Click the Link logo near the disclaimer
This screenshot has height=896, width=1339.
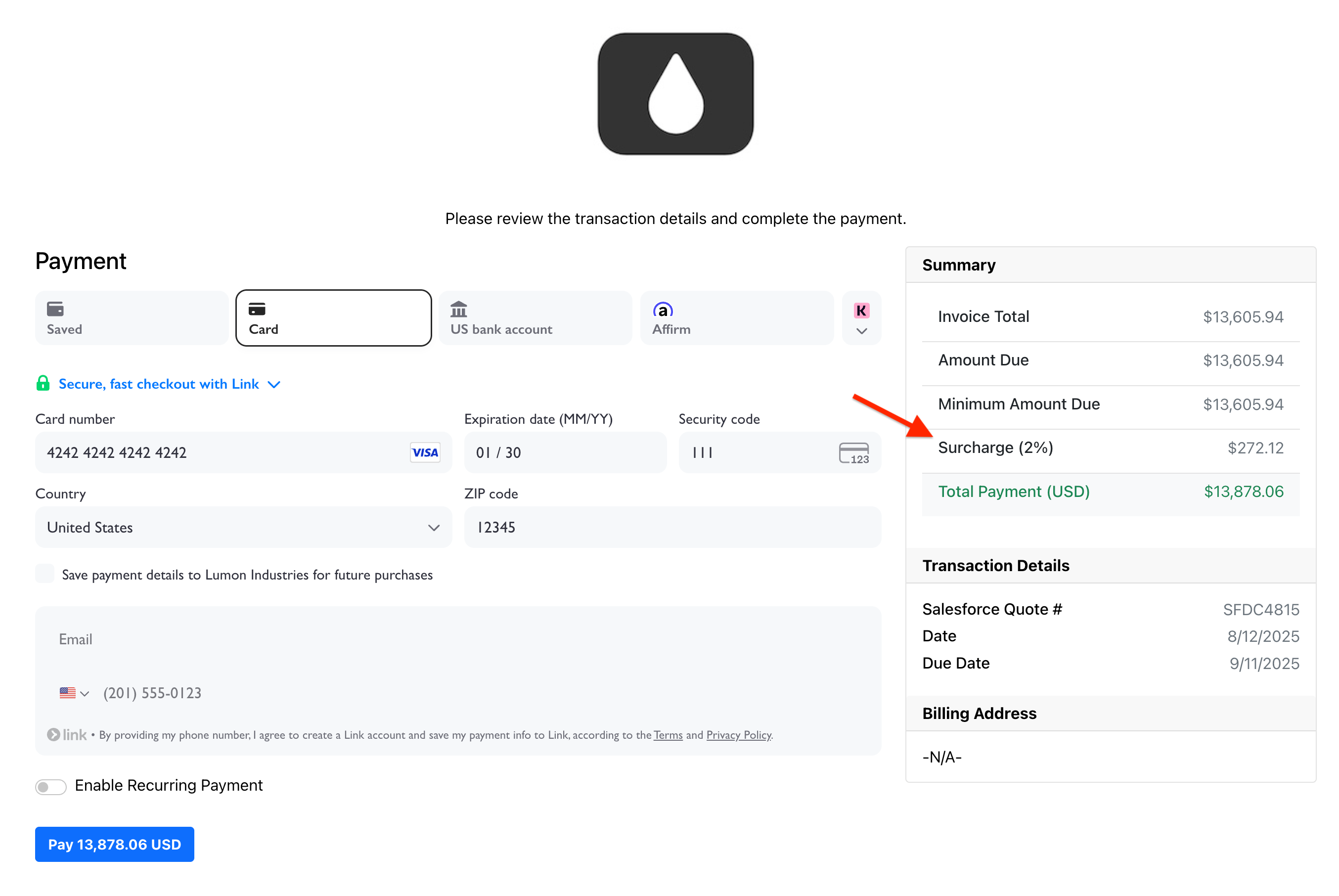click(67, 735)
